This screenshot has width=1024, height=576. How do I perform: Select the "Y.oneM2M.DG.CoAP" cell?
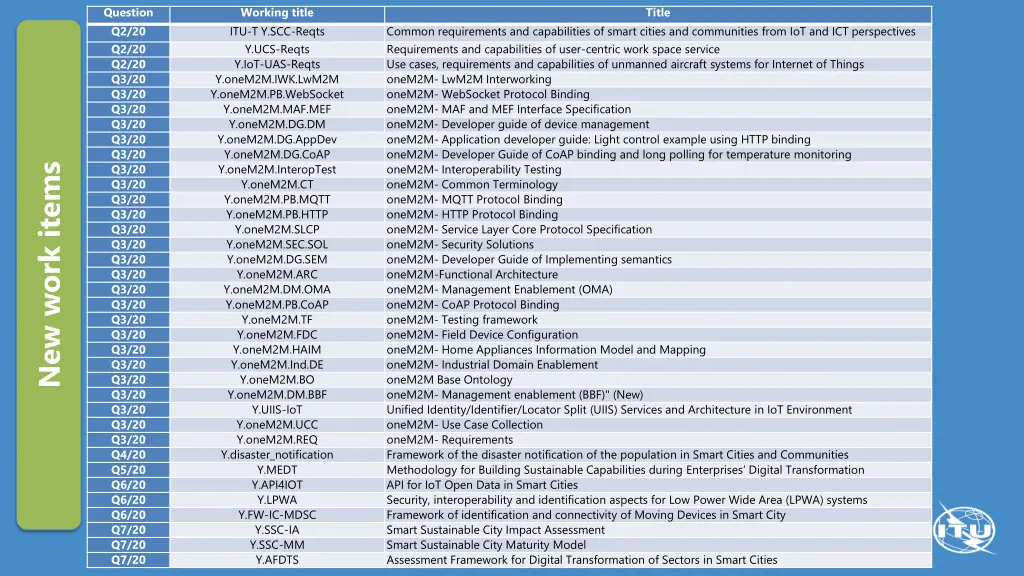(x=277, y=155)
